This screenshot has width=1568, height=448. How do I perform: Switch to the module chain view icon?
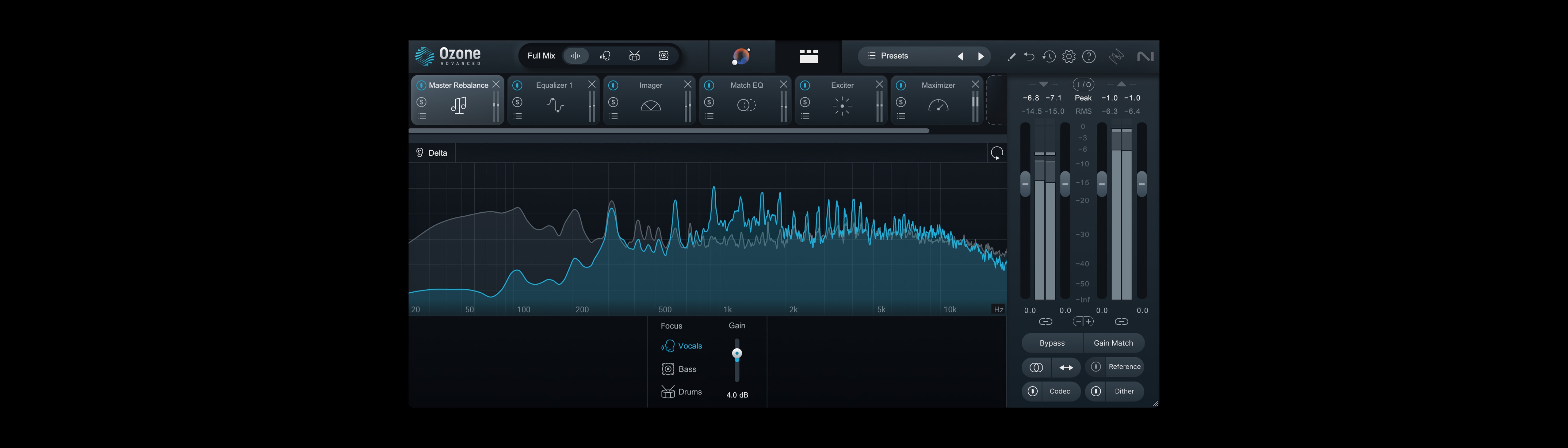[809, 57]
